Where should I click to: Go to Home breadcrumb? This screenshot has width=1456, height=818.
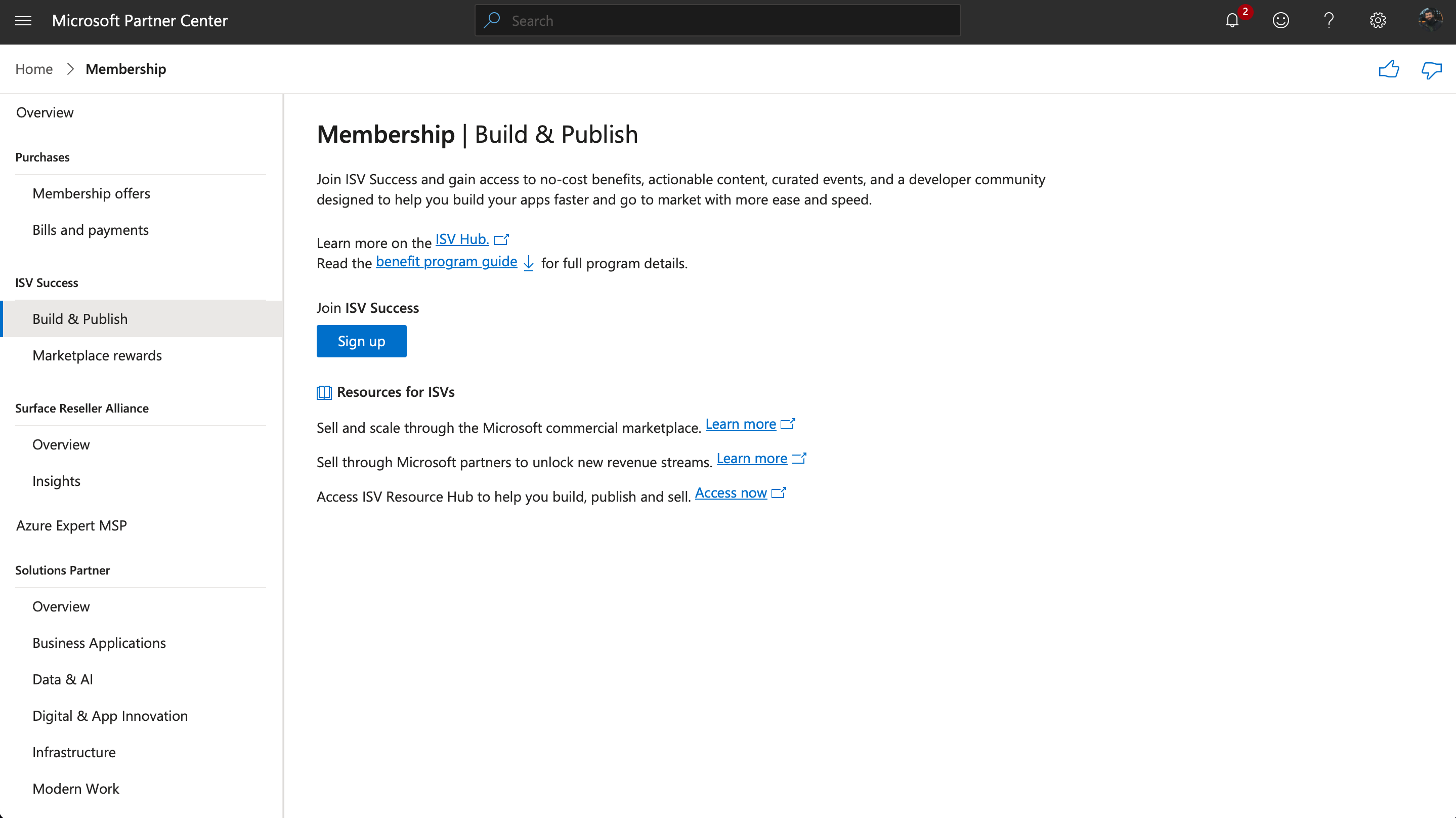tap(34, 69)
